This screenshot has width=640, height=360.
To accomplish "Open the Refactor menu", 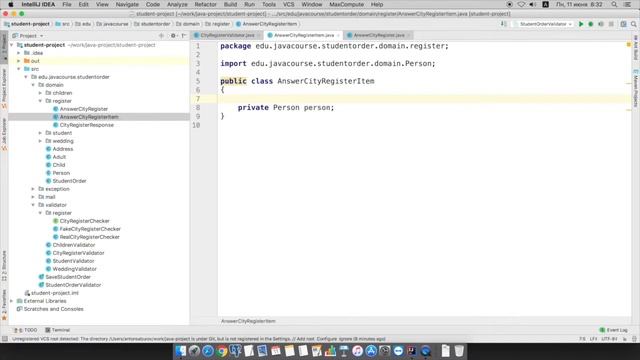I will [205, 4].
